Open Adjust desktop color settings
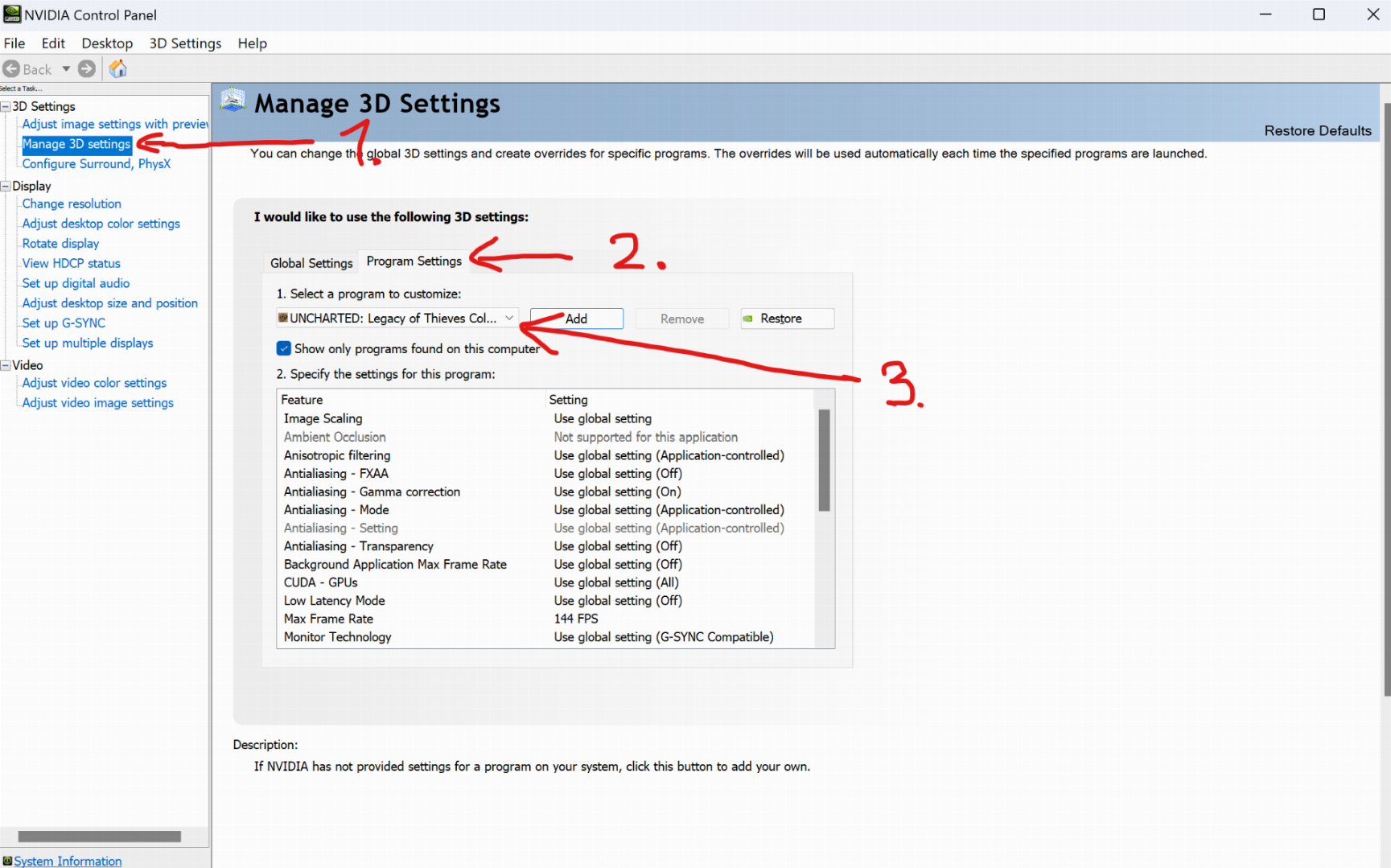 (101, 224)
